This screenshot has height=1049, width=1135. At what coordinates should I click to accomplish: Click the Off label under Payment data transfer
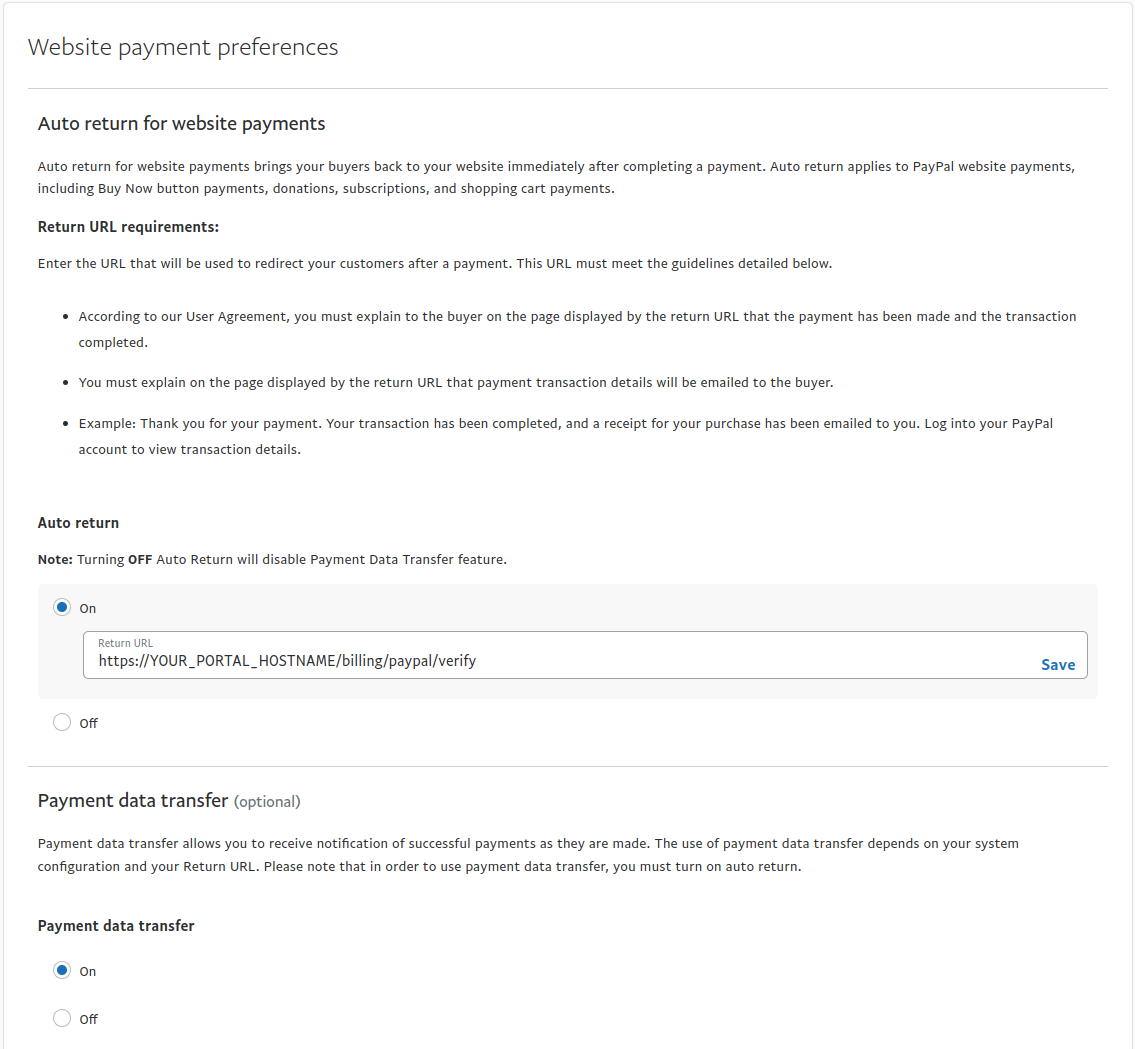(89, 1018)
